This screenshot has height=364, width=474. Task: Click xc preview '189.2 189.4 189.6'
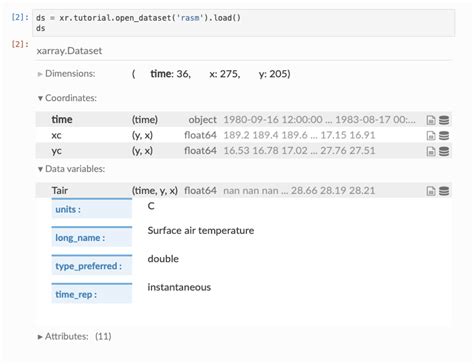pos(265,135)
